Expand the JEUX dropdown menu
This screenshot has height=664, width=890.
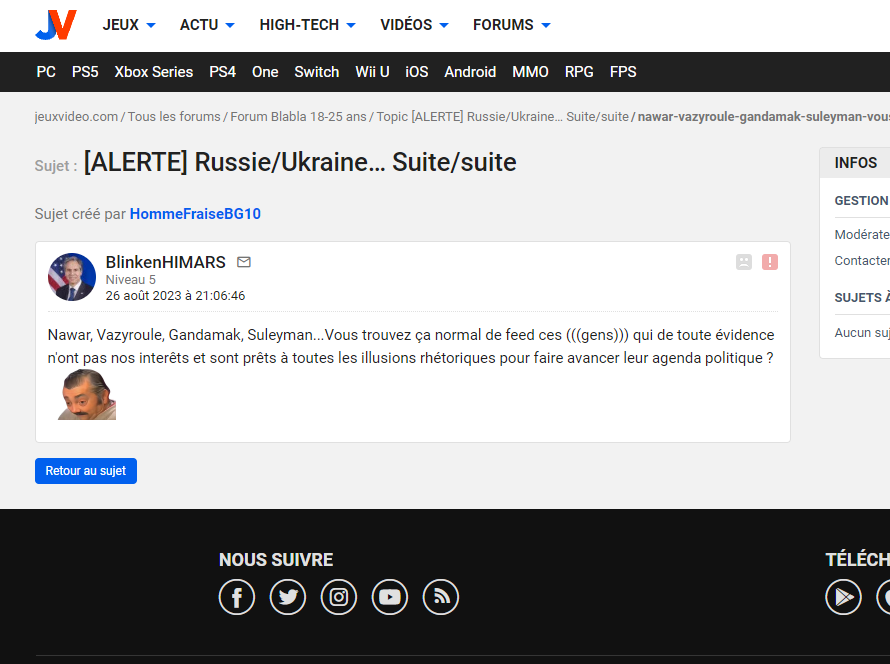pyautogui.click(x=129, y=25)
